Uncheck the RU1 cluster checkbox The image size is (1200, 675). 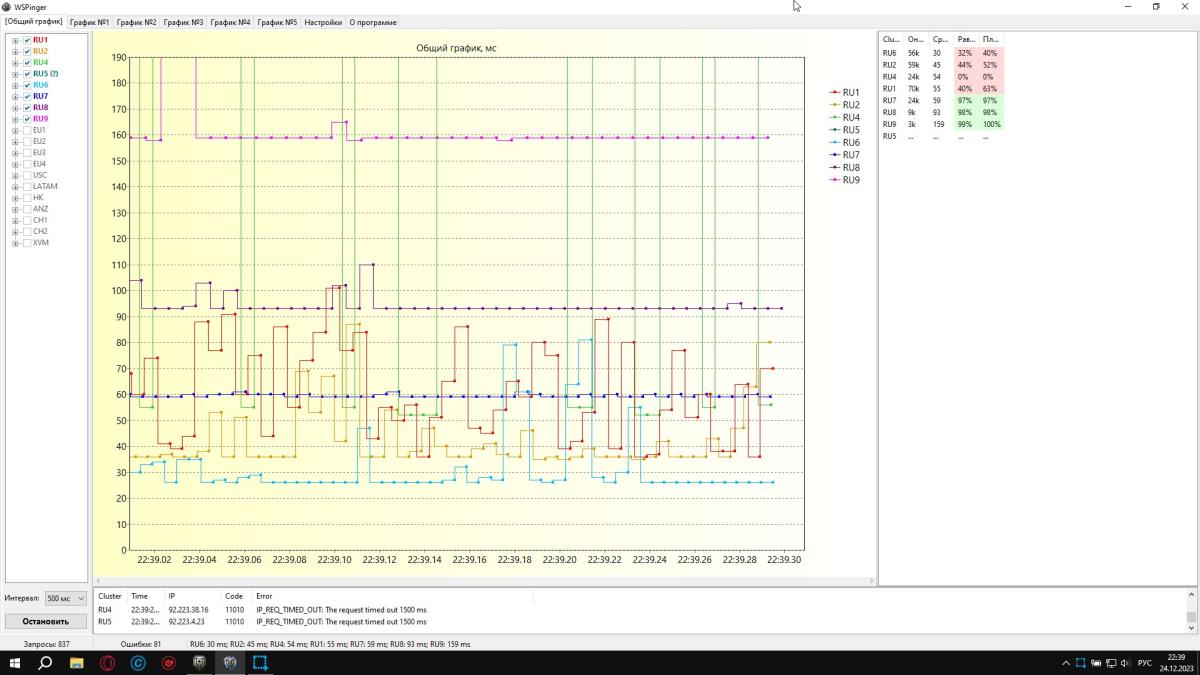[27, 40]
